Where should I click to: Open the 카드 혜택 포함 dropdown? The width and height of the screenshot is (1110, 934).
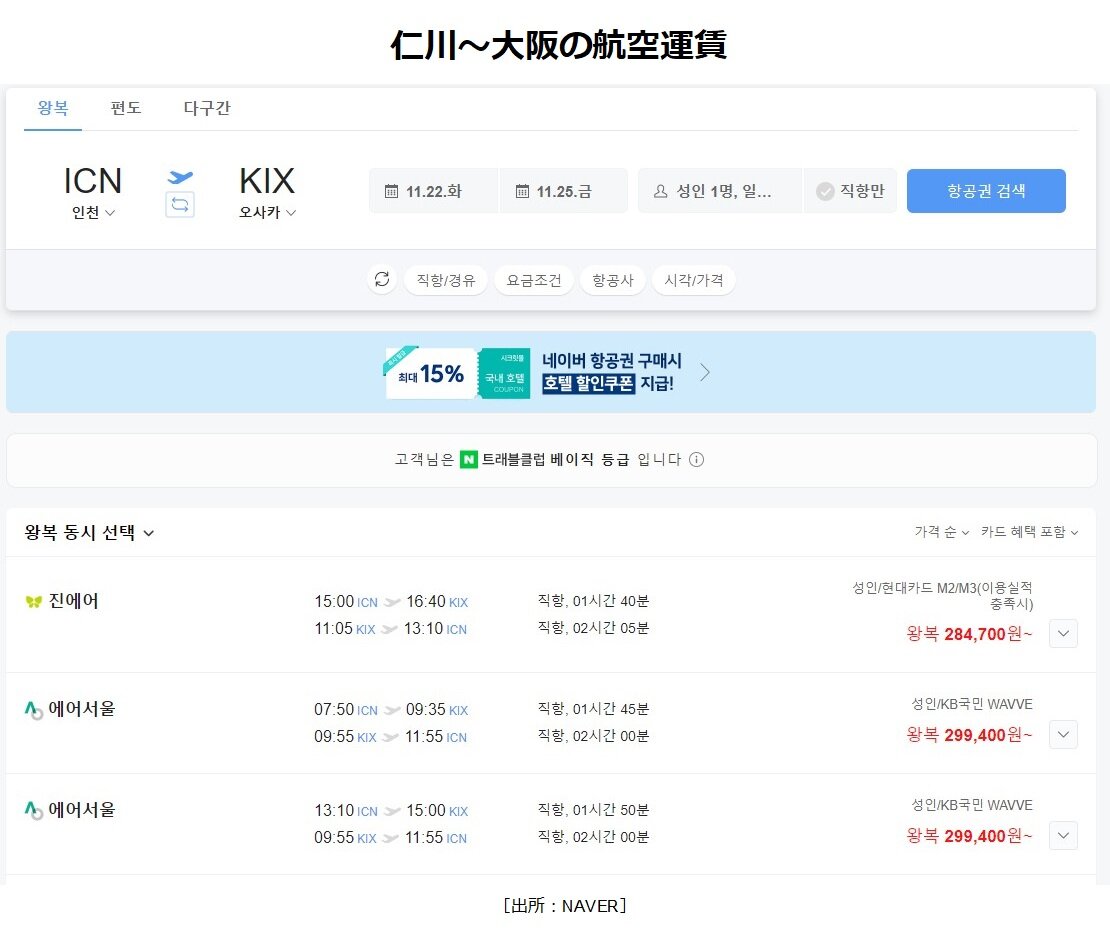(1029, 532)
